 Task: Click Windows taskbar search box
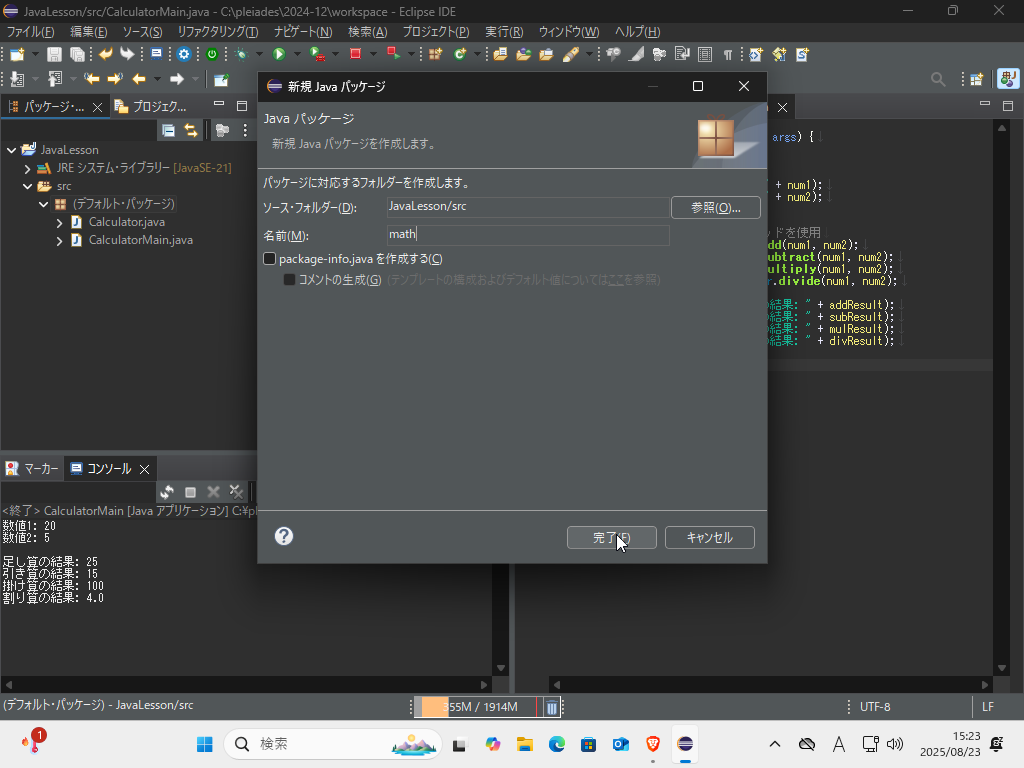coord(333,744)
